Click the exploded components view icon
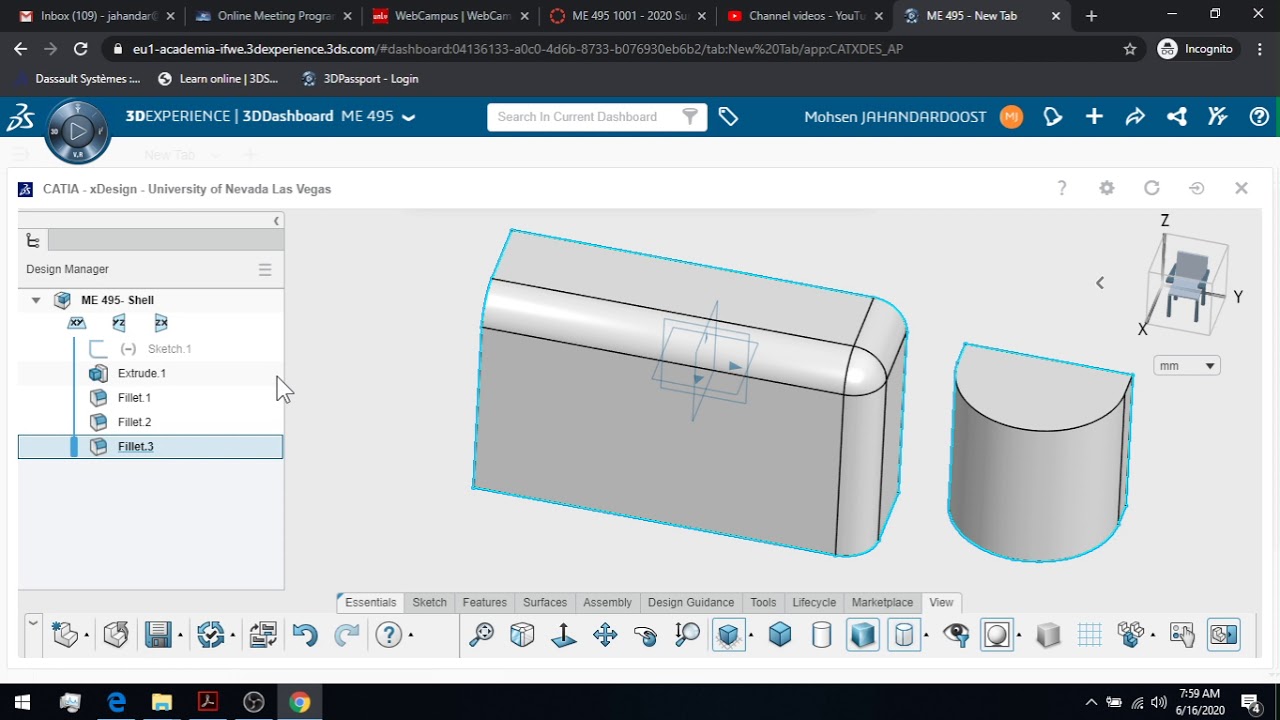The image size is (1280, 720). 1131,634
